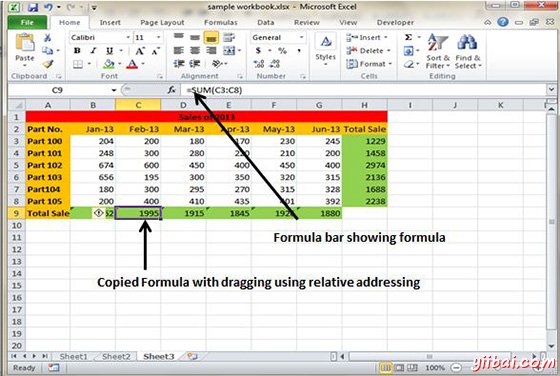Apply Percent Style format
The height and width of the screenshot is (376, 560).
coord(282,51)
